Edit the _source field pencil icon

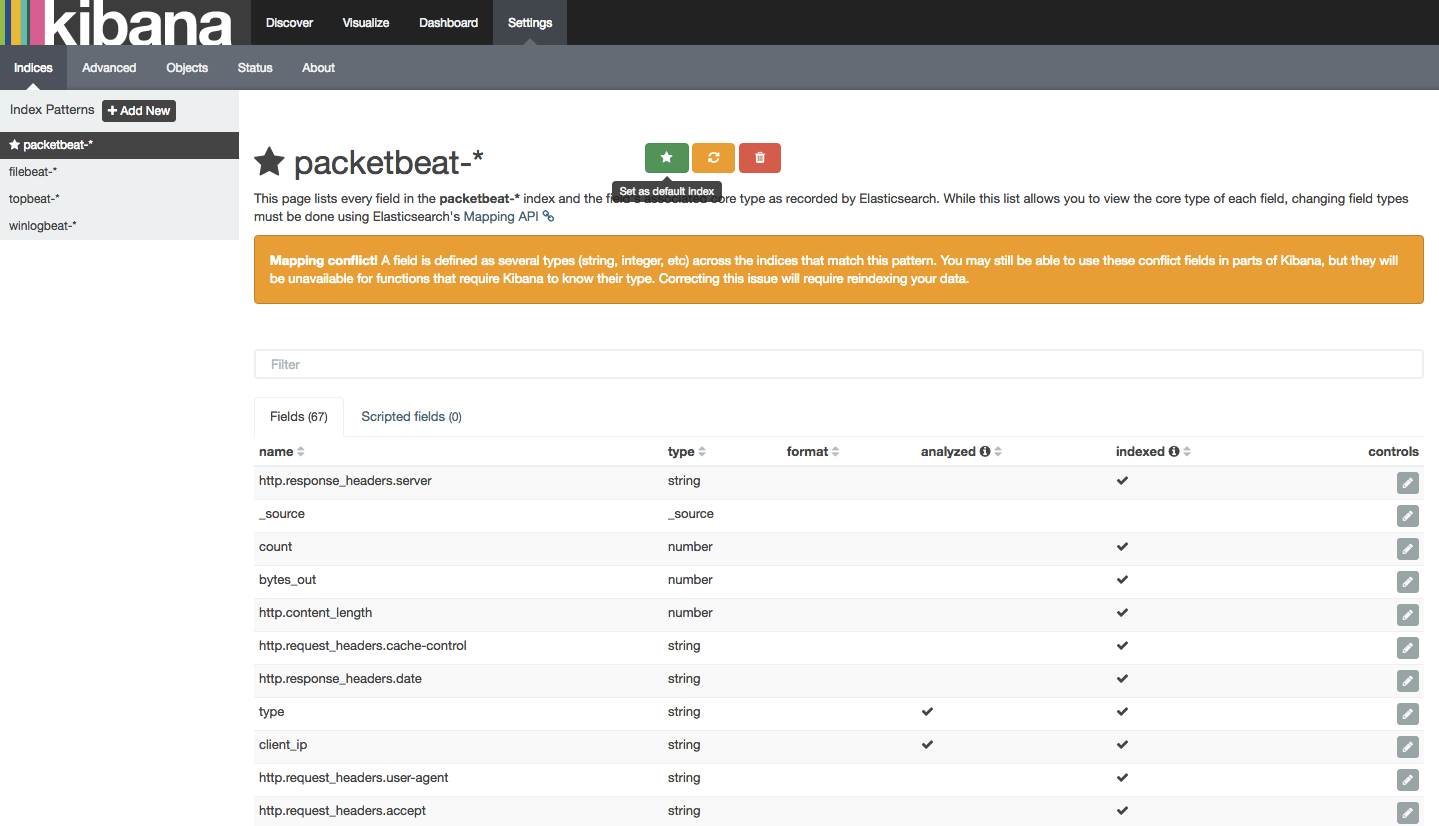pyautogui.click(x=1408, y=517)
